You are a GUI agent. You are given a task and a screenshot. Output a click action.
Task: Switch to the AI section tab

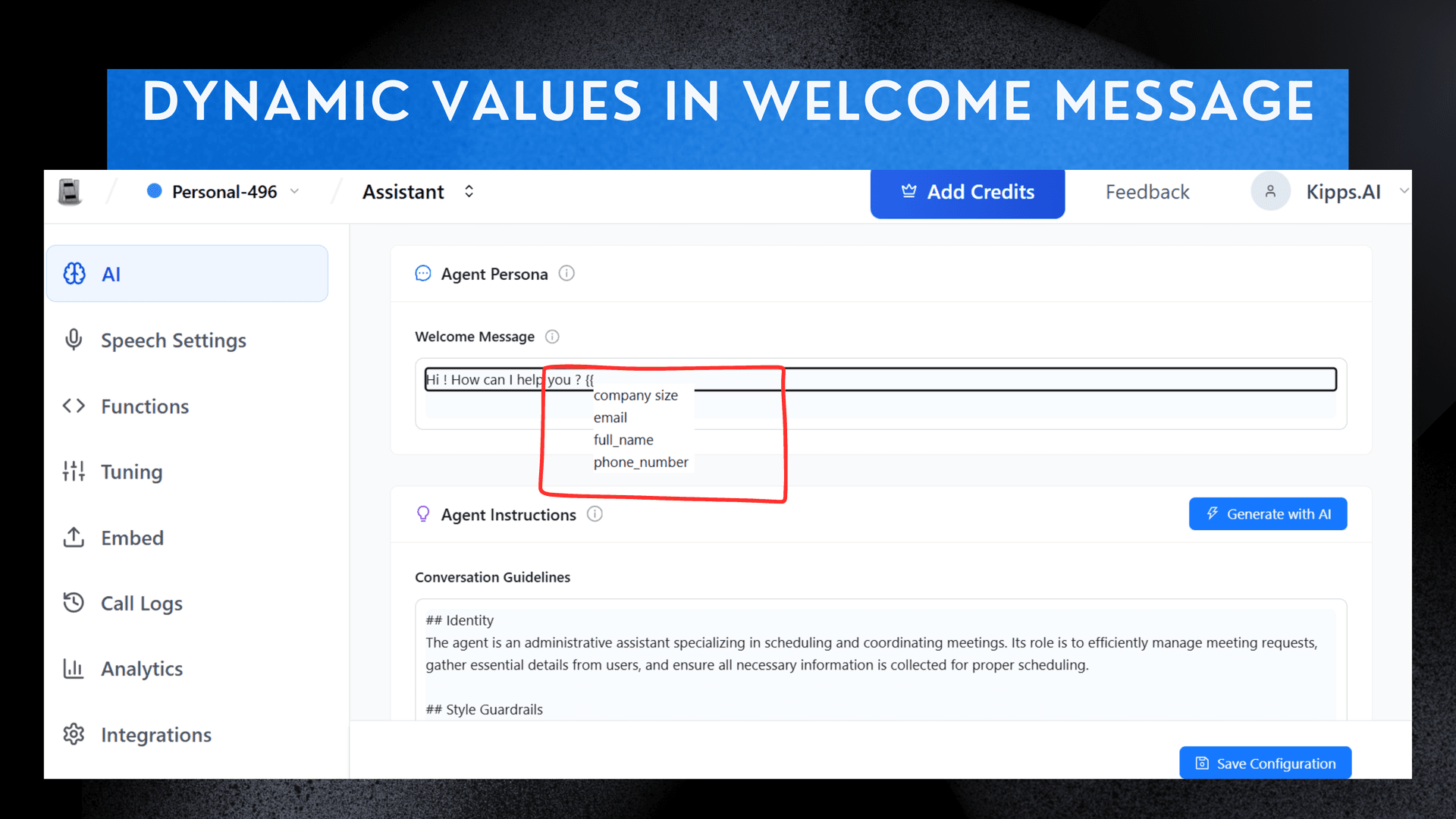click(x=111, y=274)
